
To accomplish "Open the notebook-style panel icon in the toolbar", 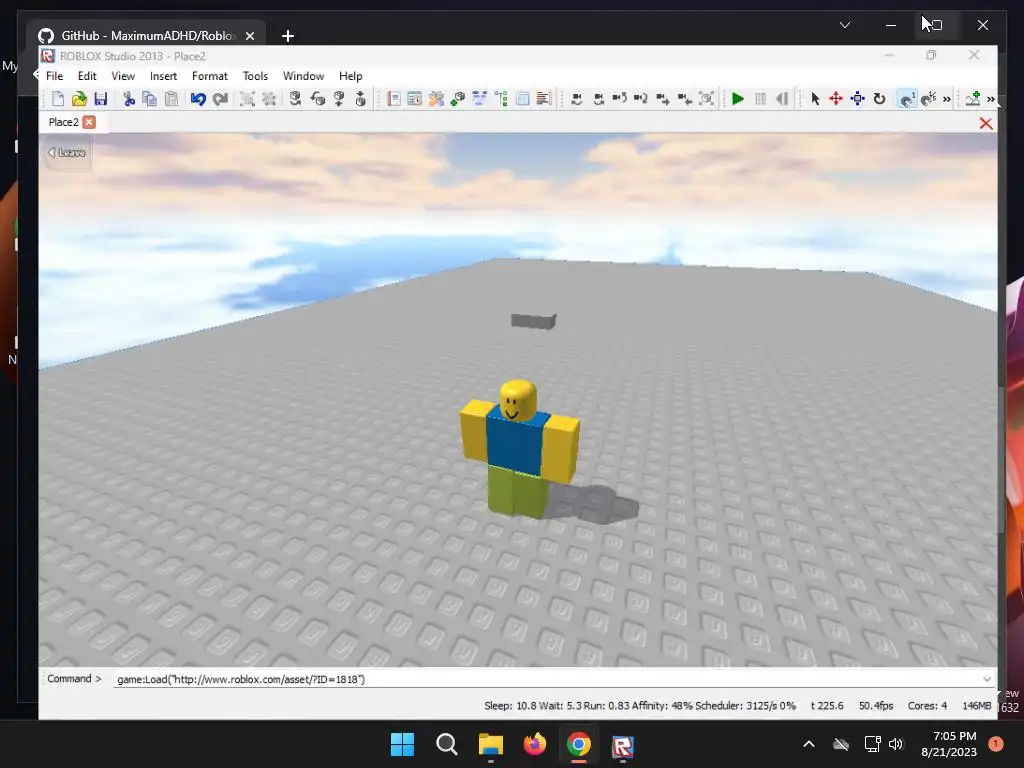I will click(x=394, y=99).
